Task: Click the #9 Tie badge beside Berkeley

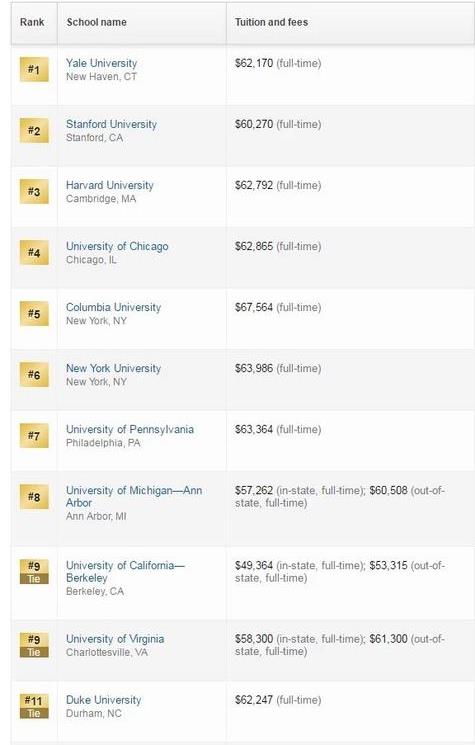Action: click(x=34, y=572)
